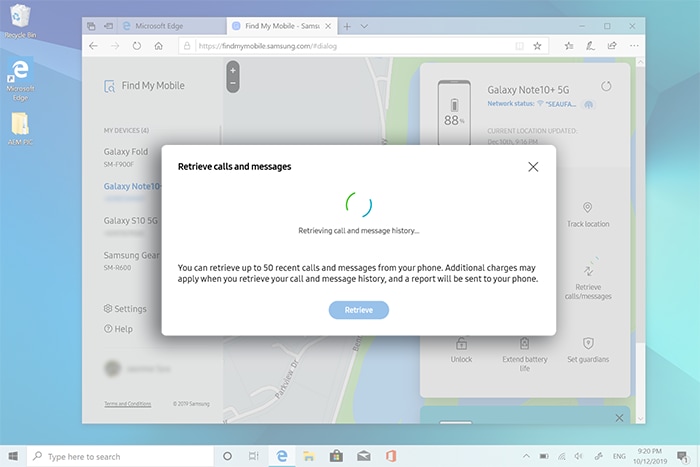Screen dimensions: 700x467
Task: Open the Help page
Action: (x=118, y=329)
